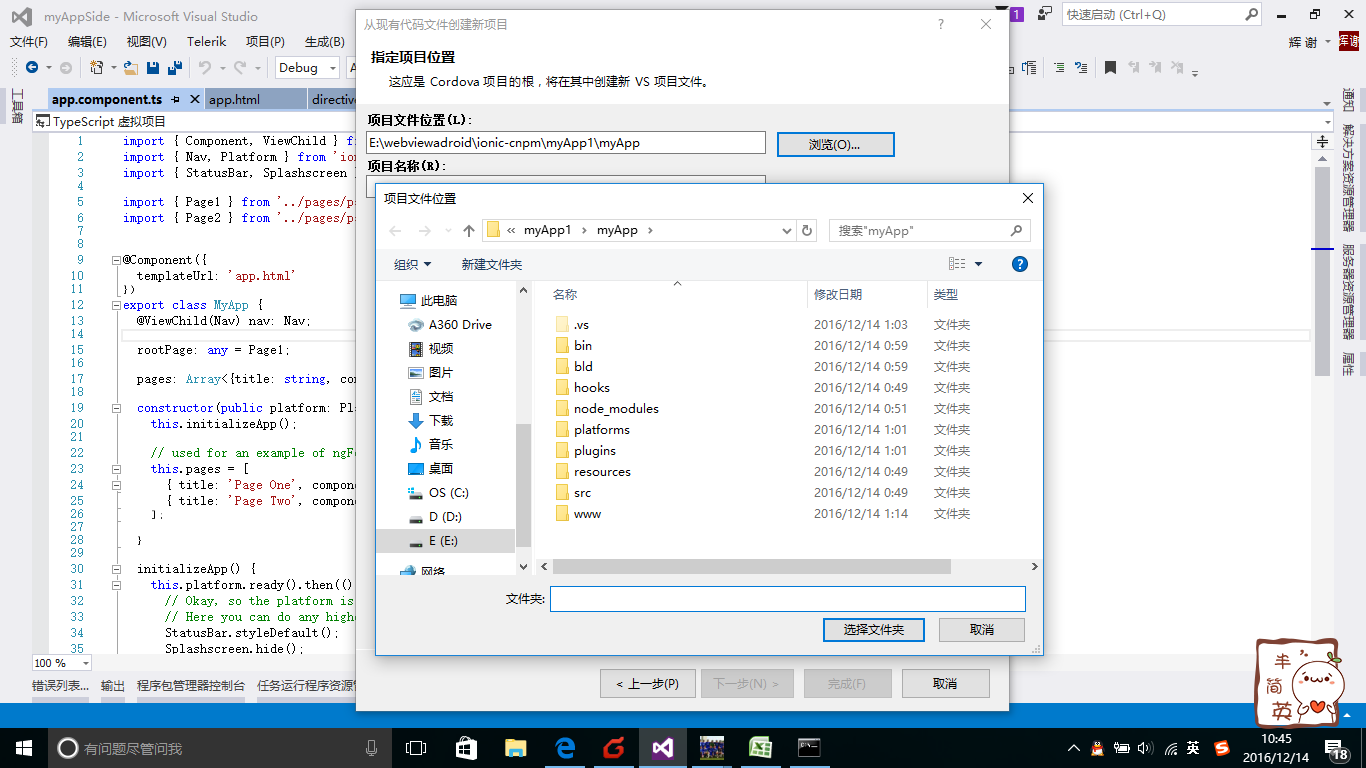Click 新建文件夹 in the folder dialog
1366x768 pixels.
pos(492,264)
